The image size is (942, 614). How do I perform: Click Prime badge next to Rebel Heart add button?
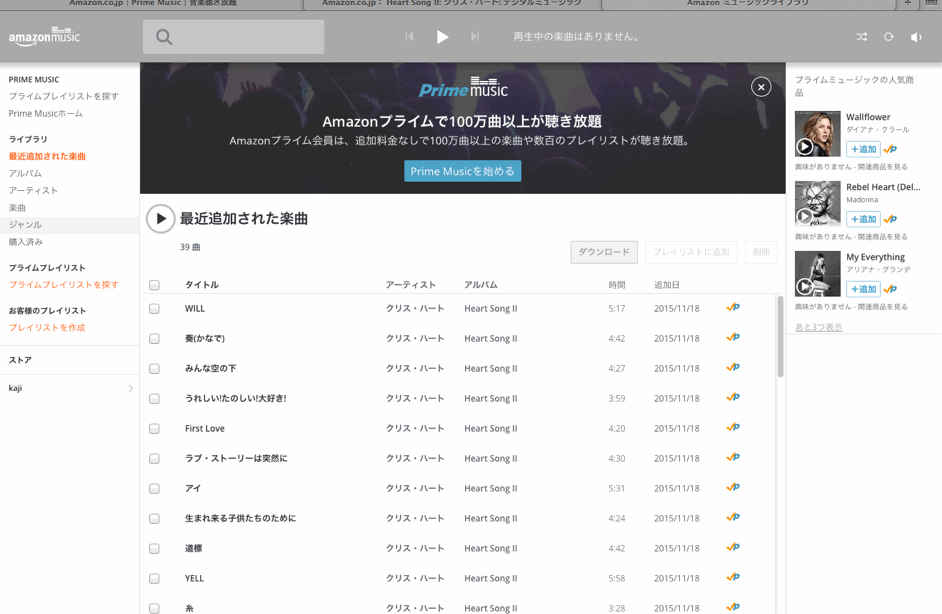coord(890,219)
